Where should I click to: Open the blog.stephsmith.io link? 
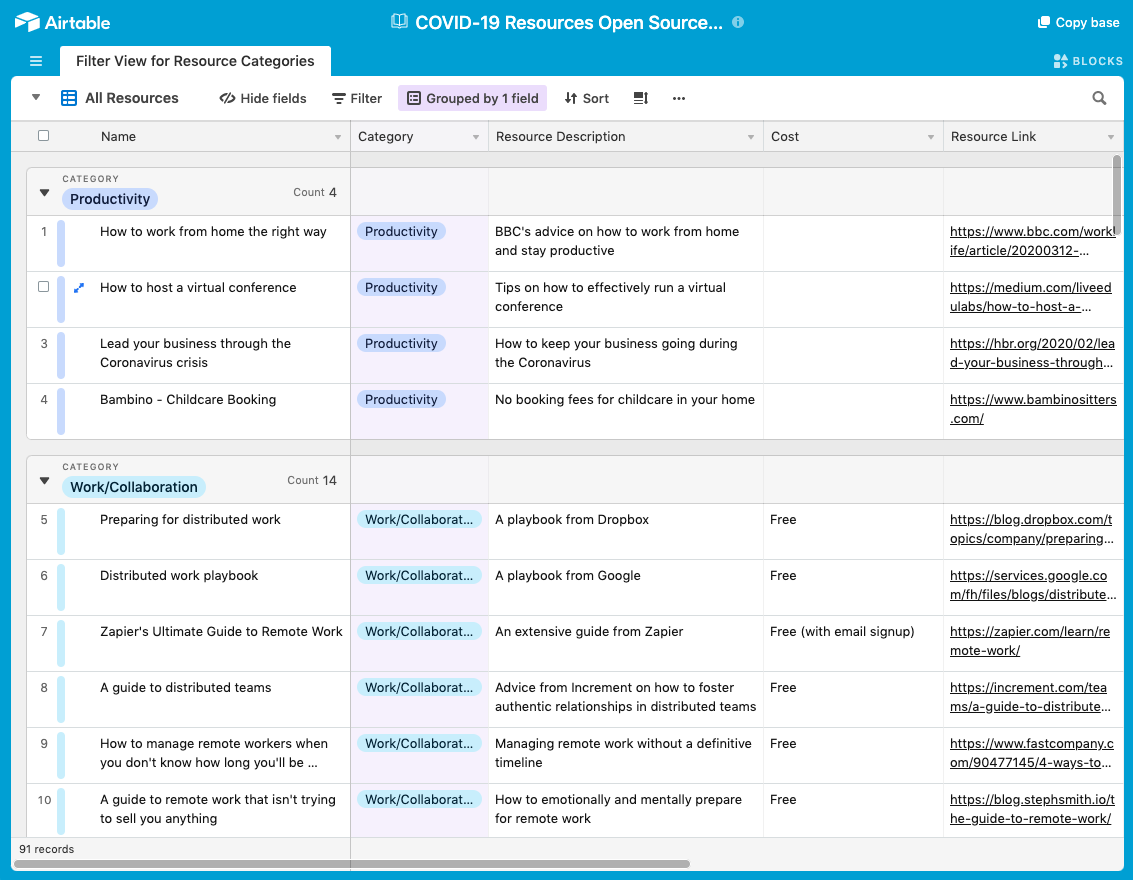click(x=1033, y=809)
